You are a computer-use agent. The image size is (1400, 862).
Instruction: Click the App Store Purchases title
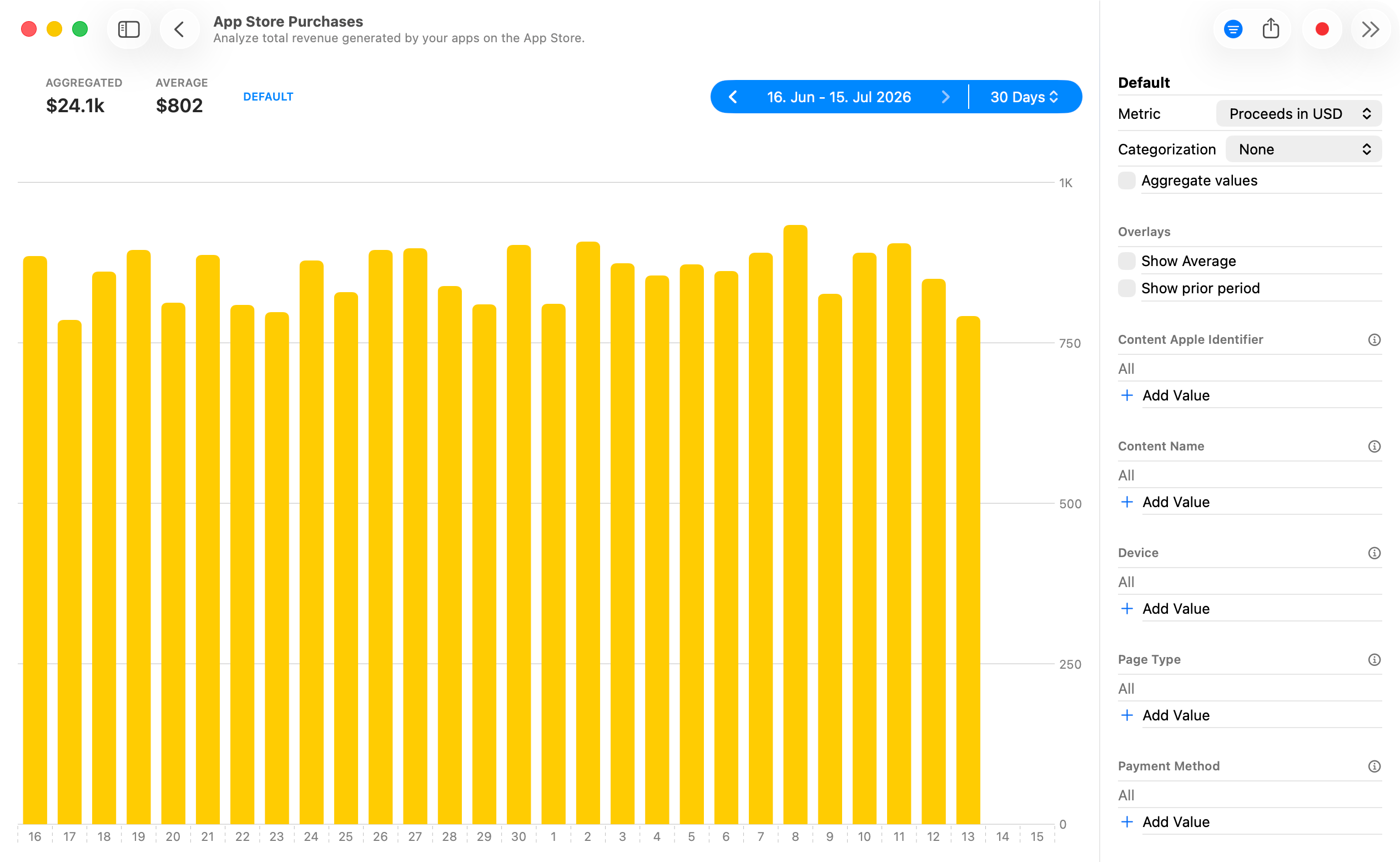pos(288,21)
